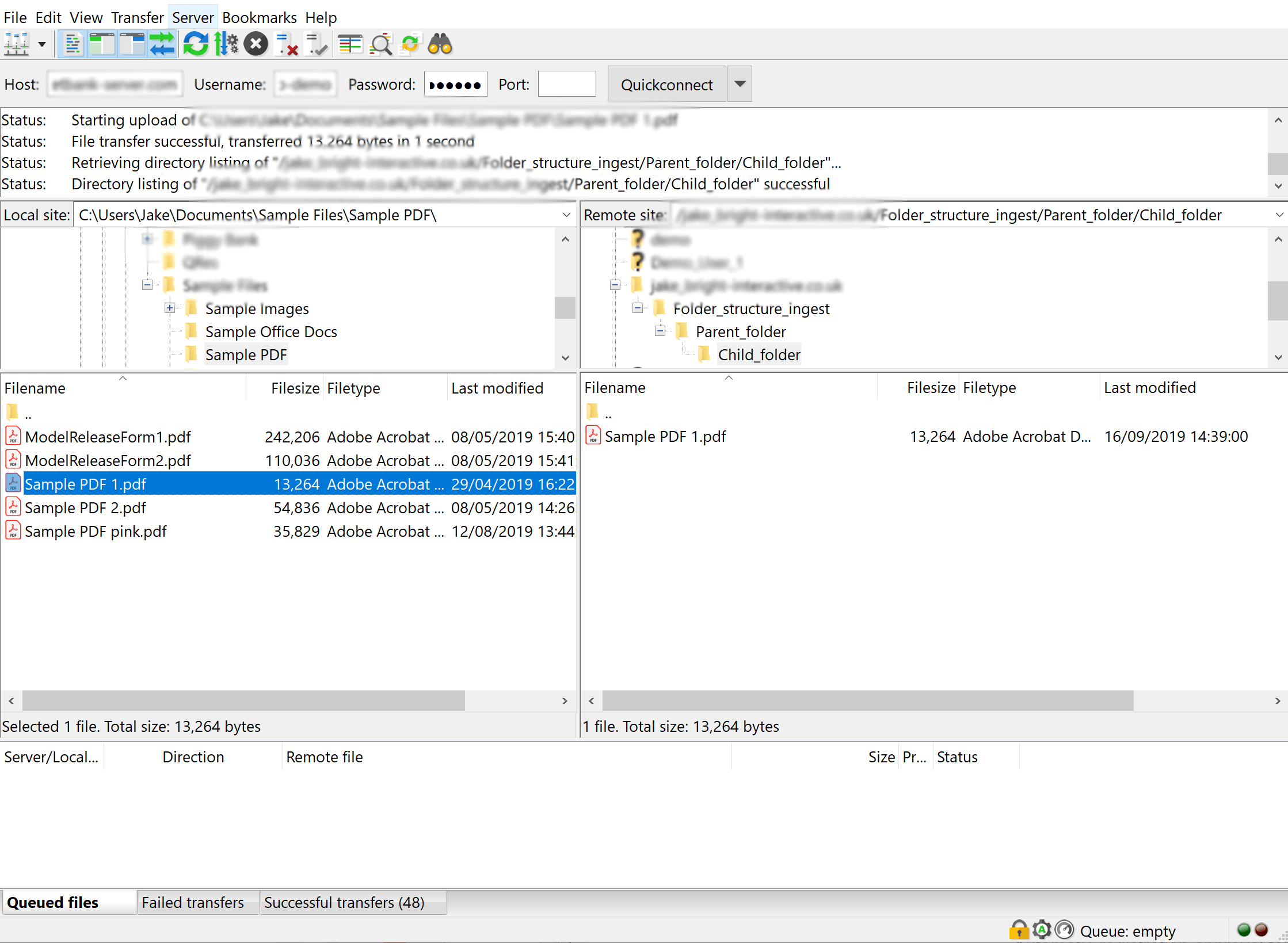Click the local file list horizontal scrollbar
The image size is (1288, 943).
[243, 700]
